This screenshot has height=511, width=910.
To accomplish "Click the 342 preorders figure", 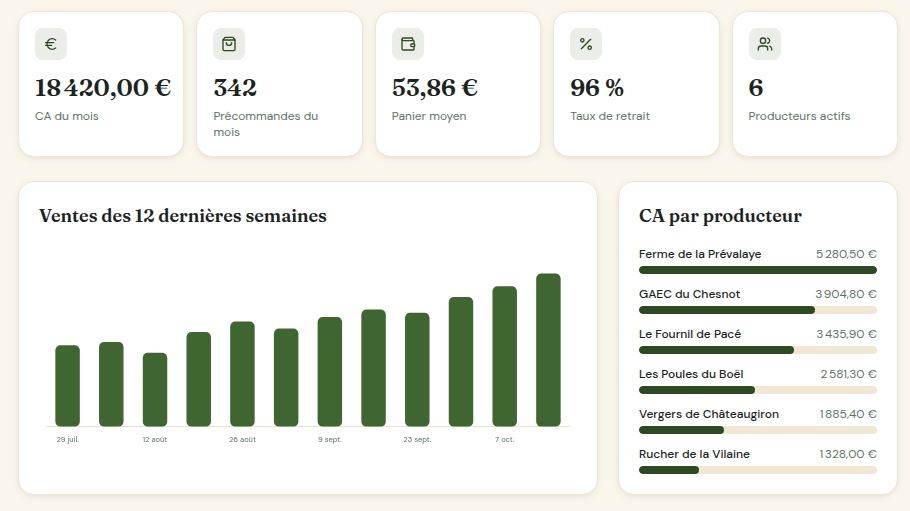I will (x=235, y=88).
